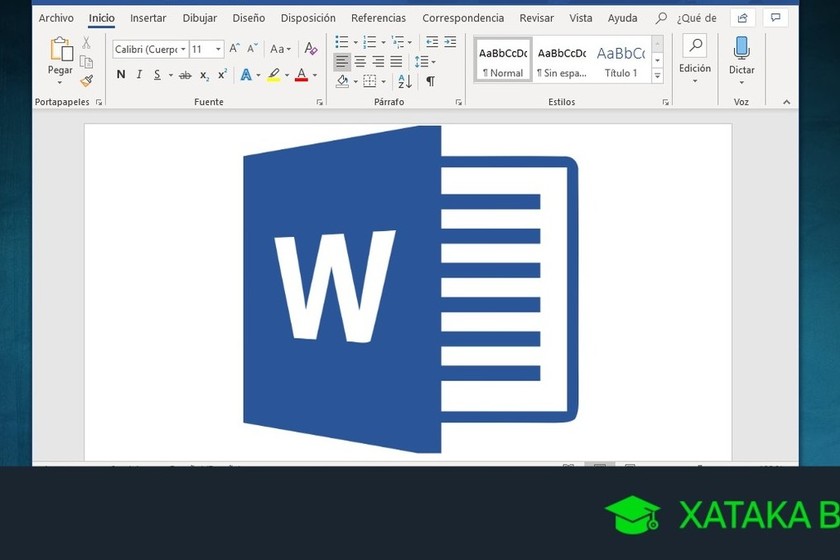
Task: Select the Format Painter brush
Action: tap(86, 81)
